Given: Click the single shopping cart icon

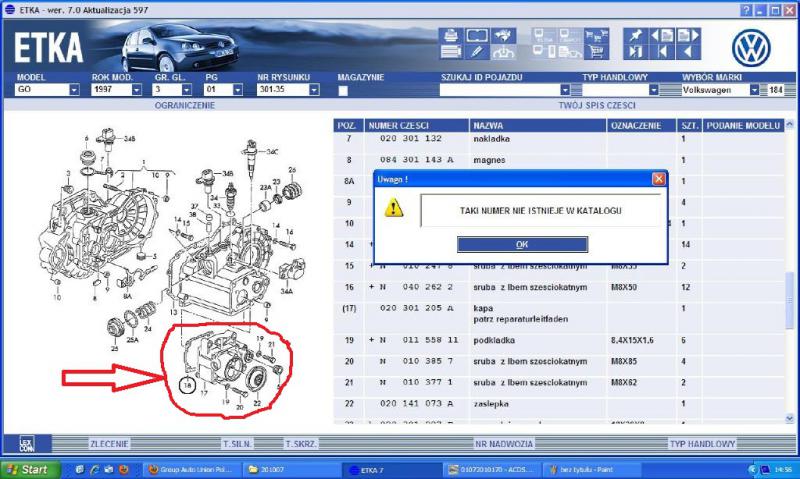Looking at the screenshot, I should (x=596, y=52).
